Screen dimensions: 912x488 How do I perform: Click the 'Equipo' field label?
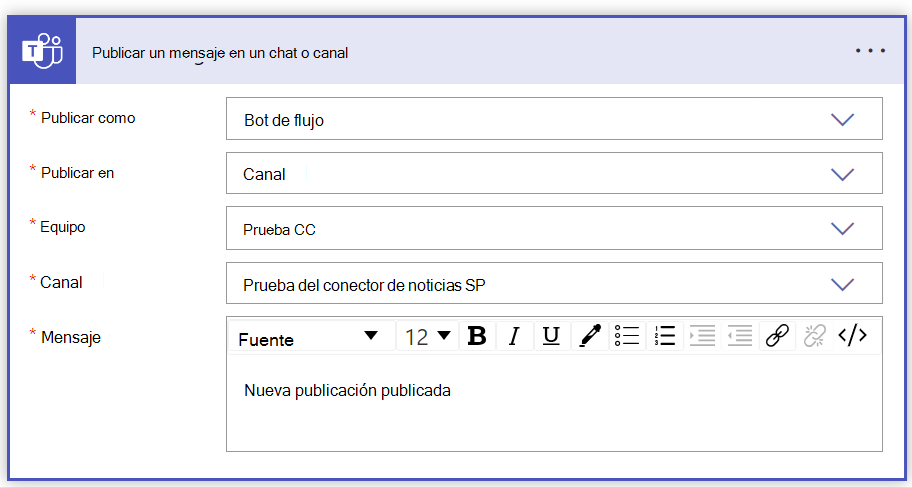(x=63, y=227)
